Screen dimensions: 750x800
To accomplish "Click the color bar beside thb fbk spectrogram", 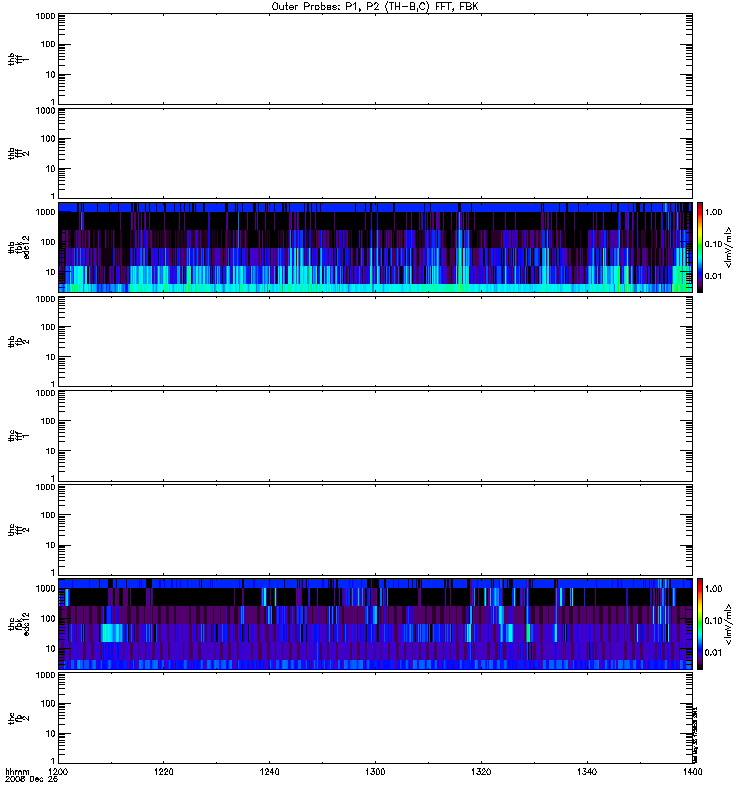I will coord(700,247).
